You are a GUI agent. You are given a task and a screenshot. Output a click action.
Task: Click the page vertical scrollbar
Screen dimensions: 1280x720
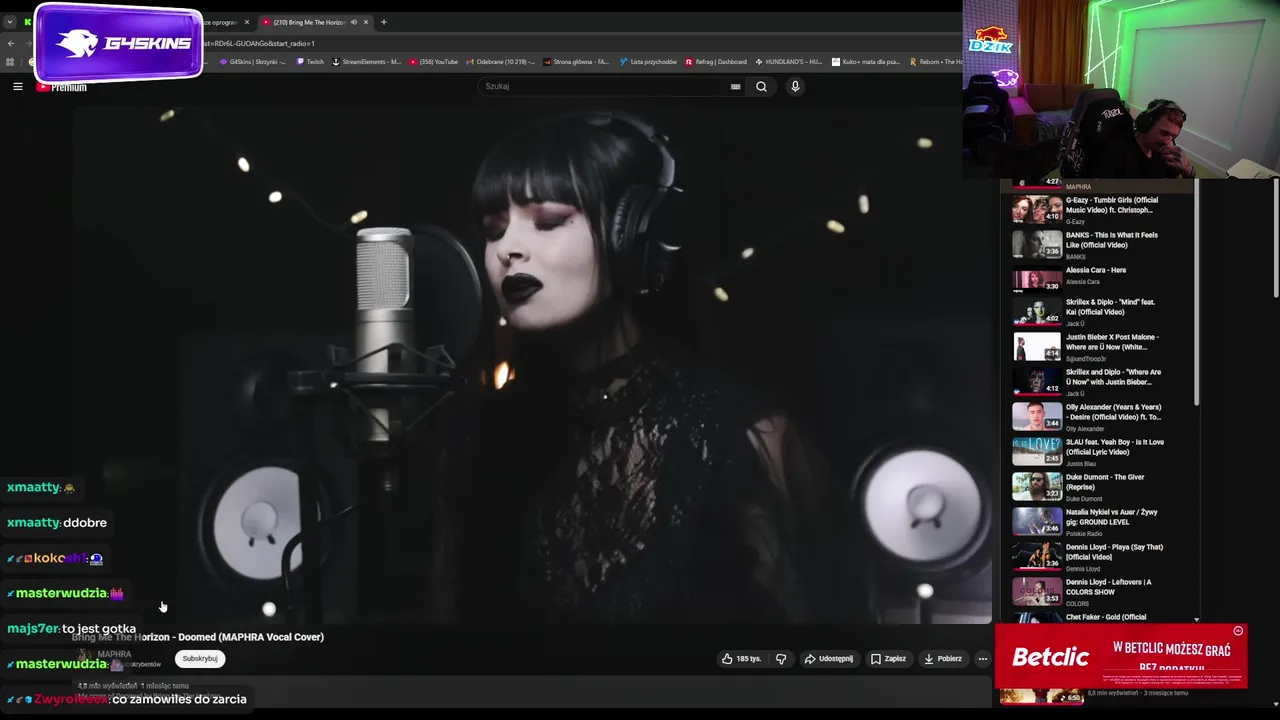click(1276, 238)
